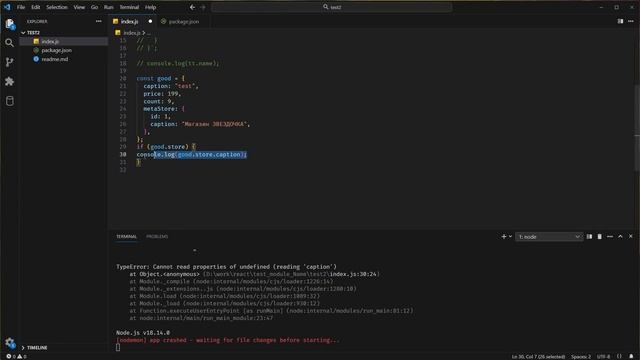Open readme.md from the file tree
The width and height of the screenshot is (640, 360).
64,59
